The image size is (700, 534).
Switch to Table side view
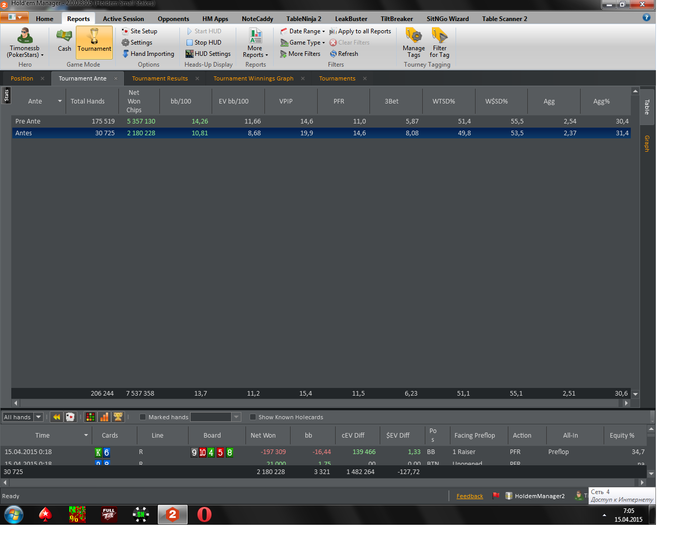click(647, 107)
